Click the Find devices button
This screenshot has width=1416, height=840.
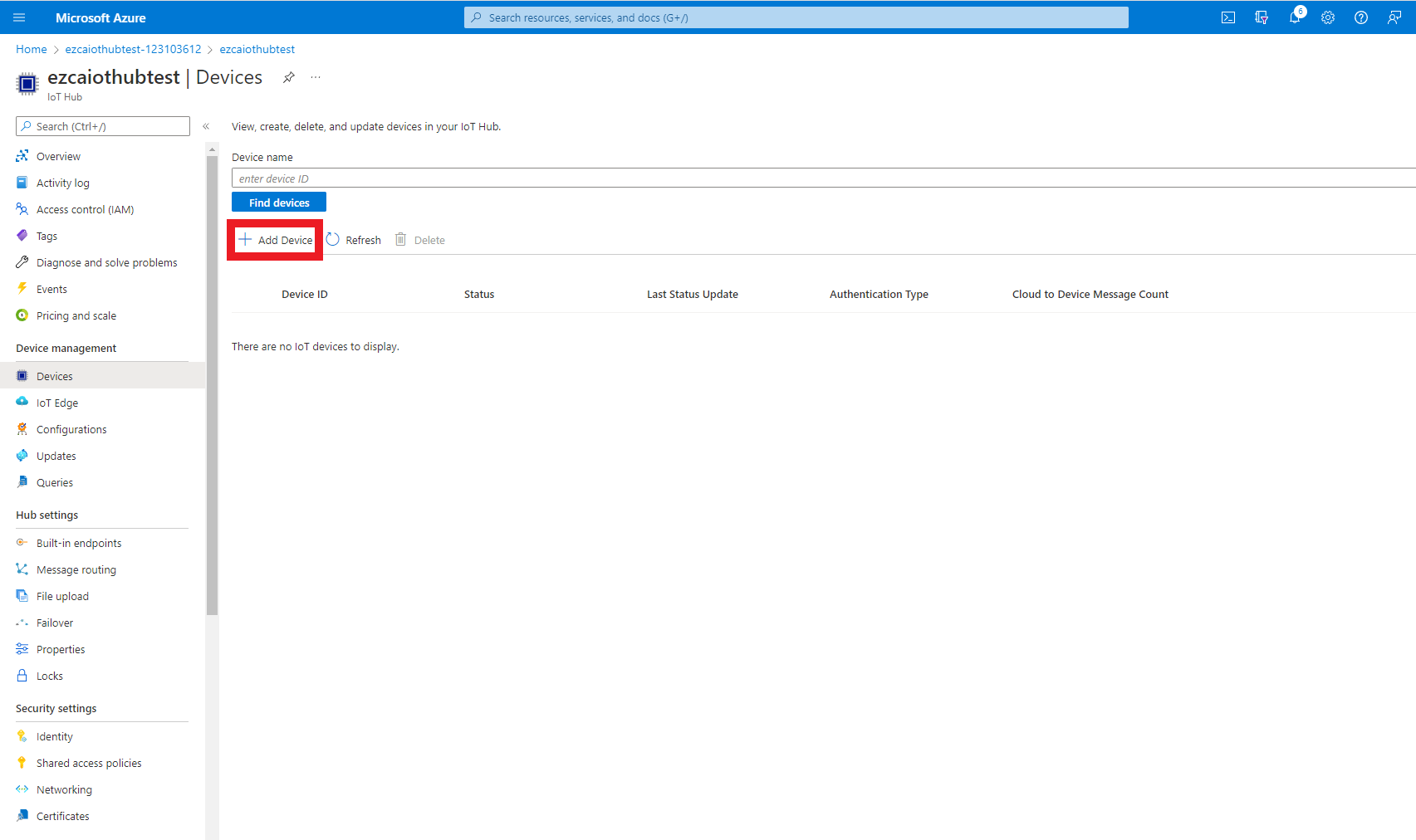coord(279,203)
